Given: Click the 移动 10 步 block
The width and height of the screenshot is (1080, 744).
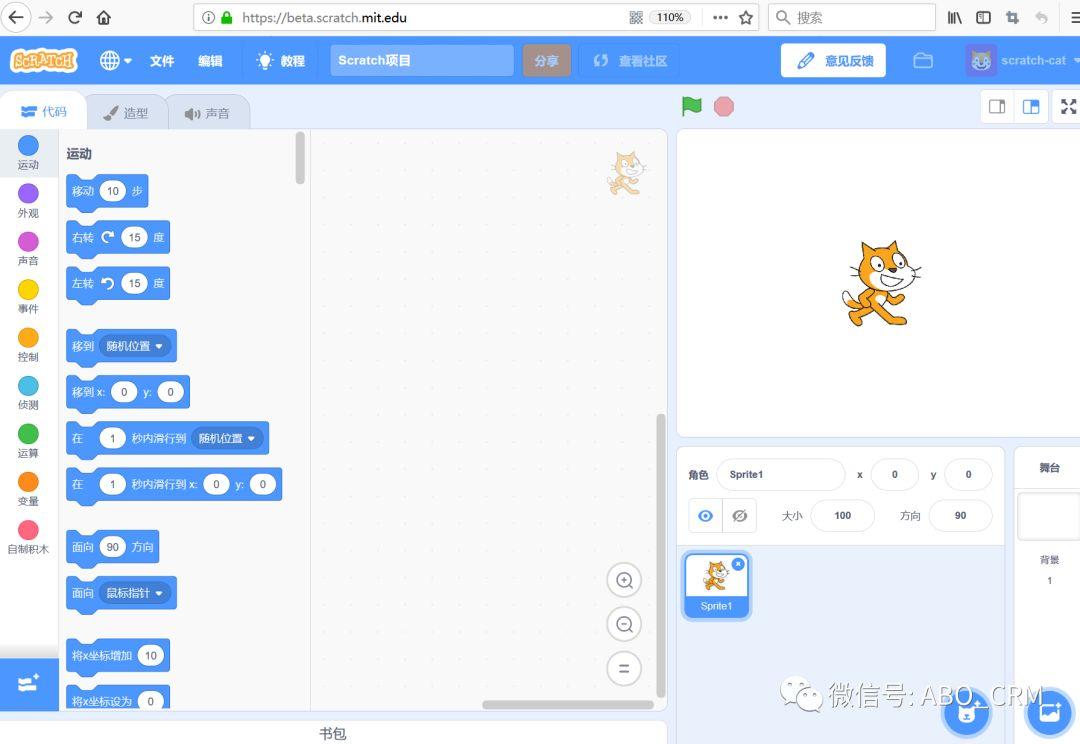Looking at the screenshot, I should point(107,192).
